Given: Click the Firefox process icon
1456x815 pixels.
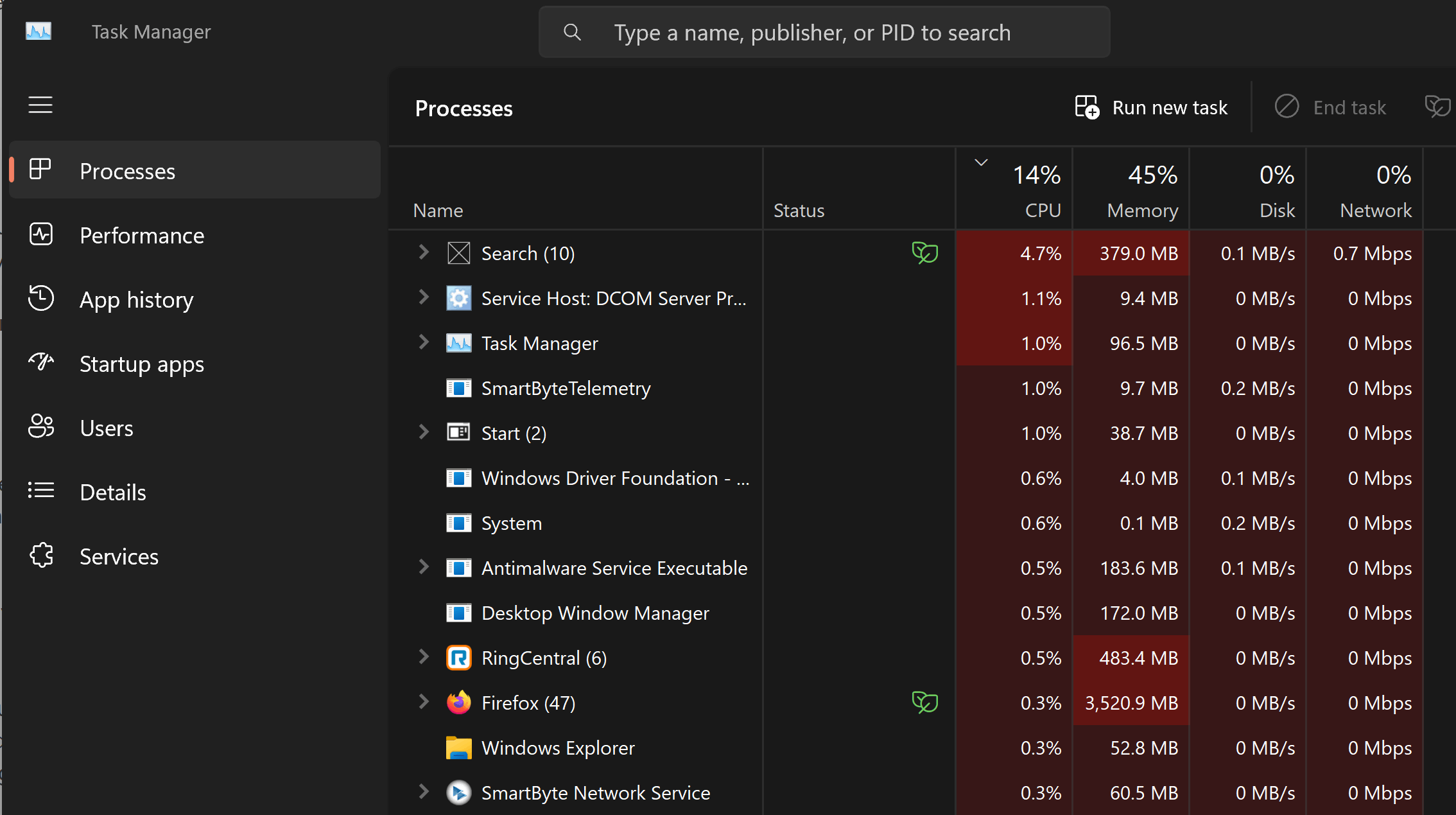Looking at the screenshot, I should tap(459, 703).
